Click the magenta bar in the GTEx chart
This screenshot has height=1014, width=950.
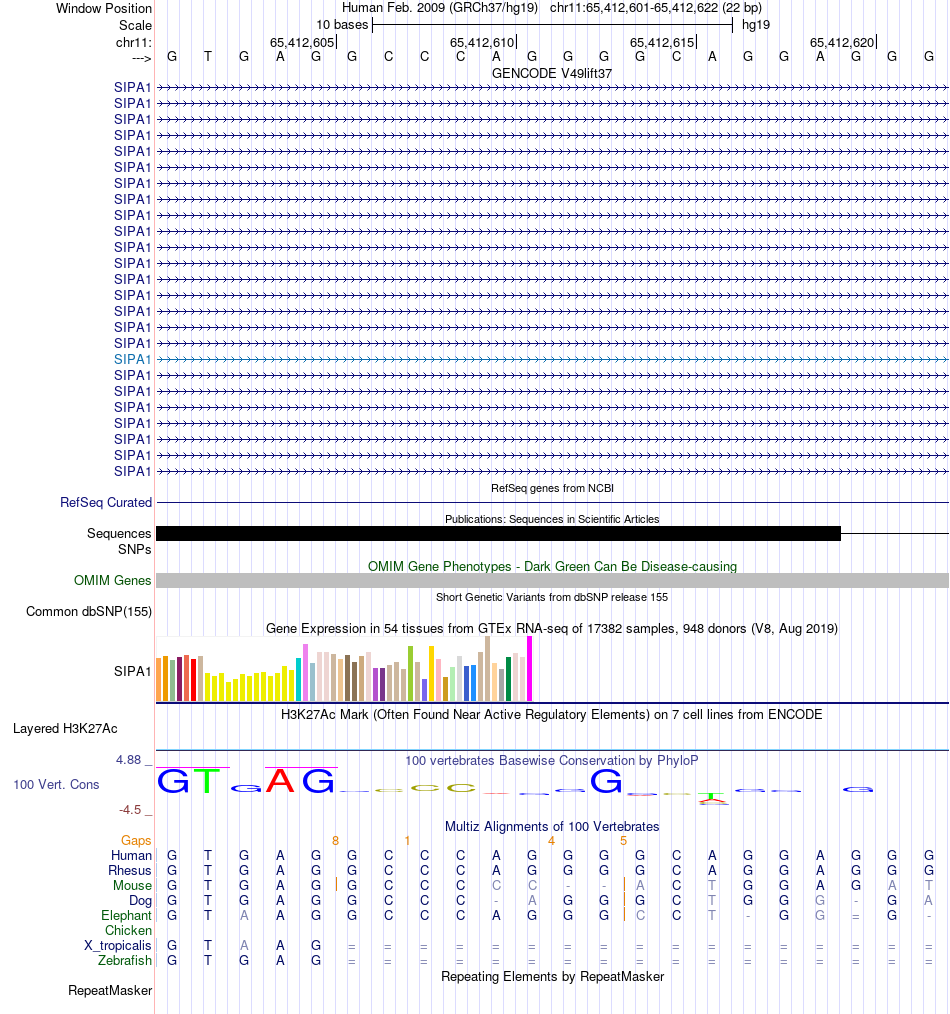(530, 669)
